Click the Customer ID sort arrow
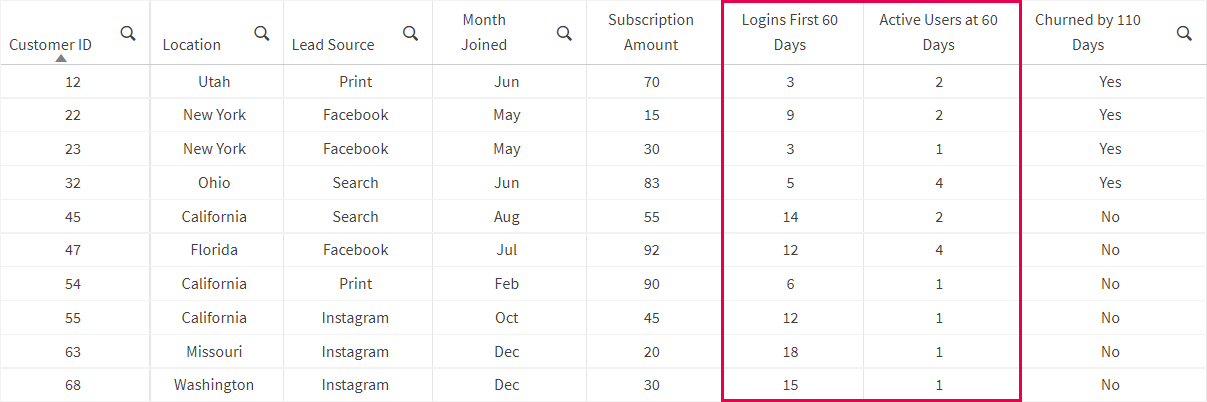The height and width of the screenshot is (402, 1207). coord(61,58)
